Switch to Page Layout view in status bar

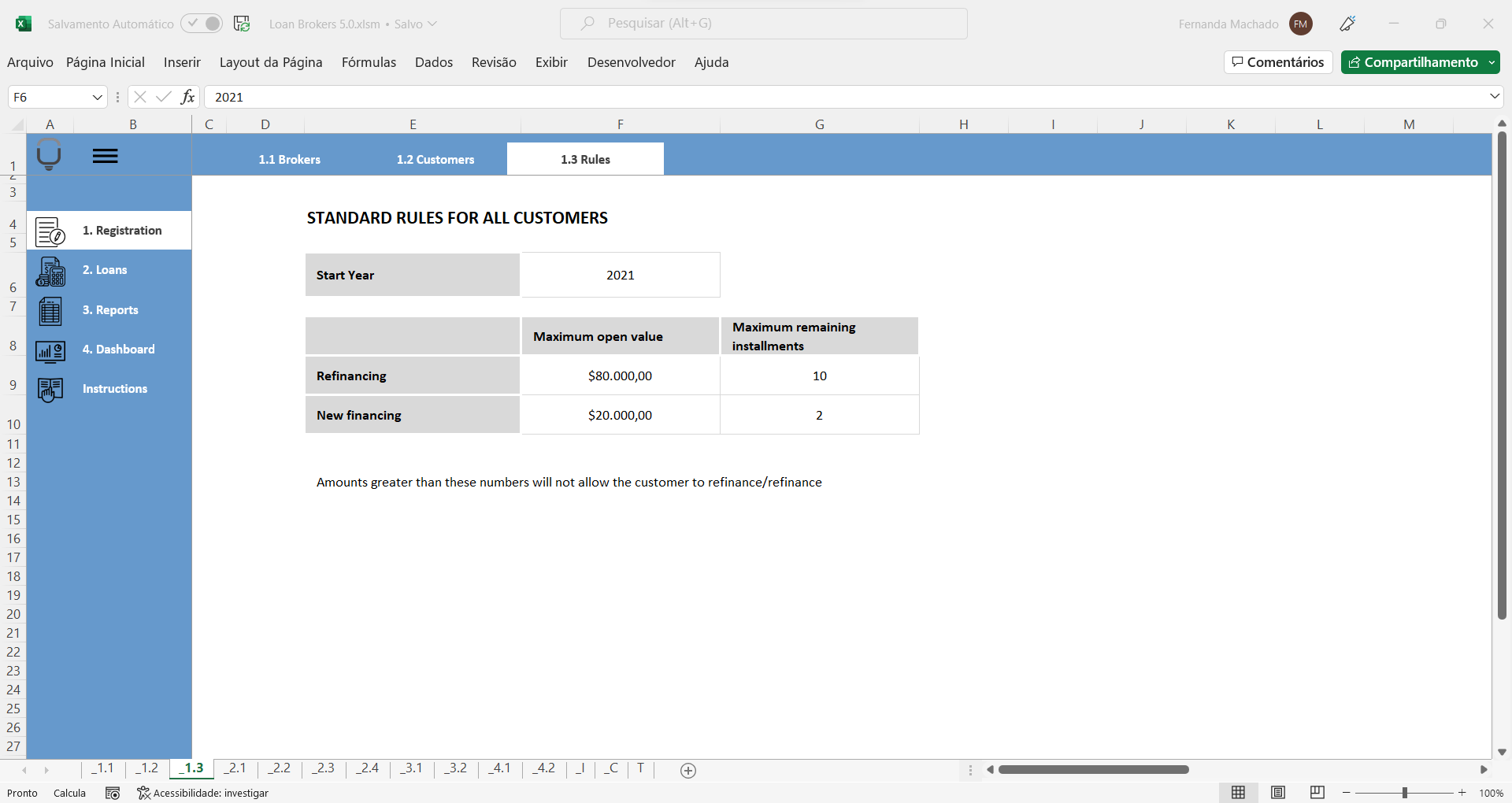[1278, 793]
